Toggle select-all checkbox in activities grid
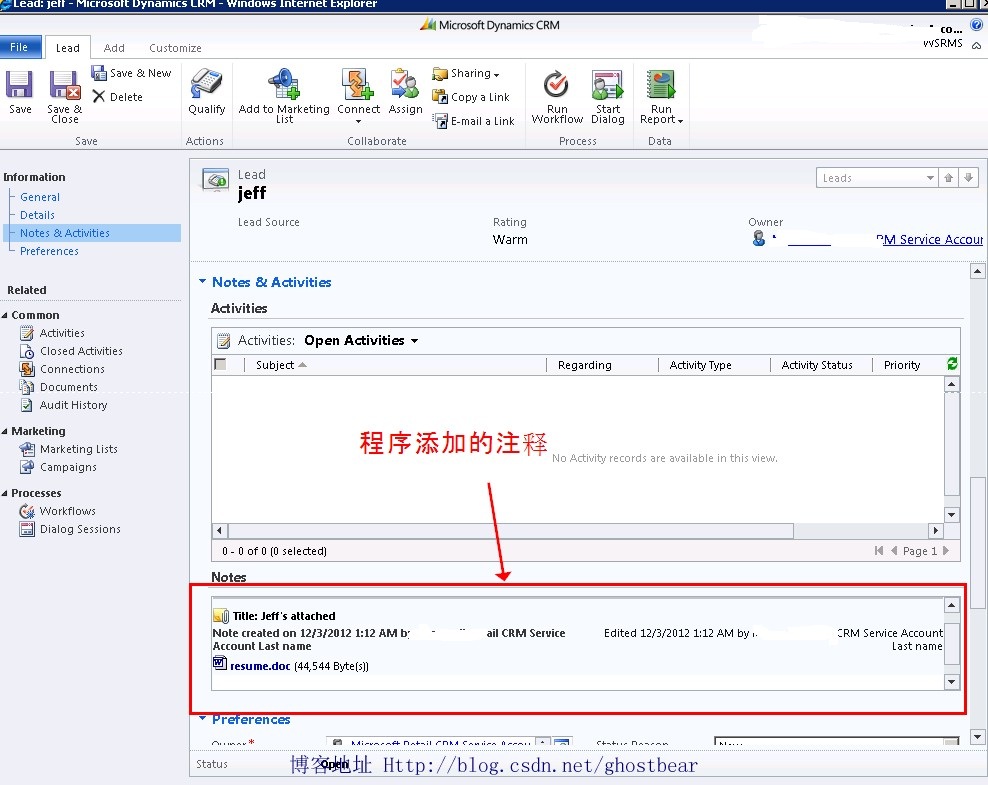This screenshot has width=988, height=785. tap(220, 364)
